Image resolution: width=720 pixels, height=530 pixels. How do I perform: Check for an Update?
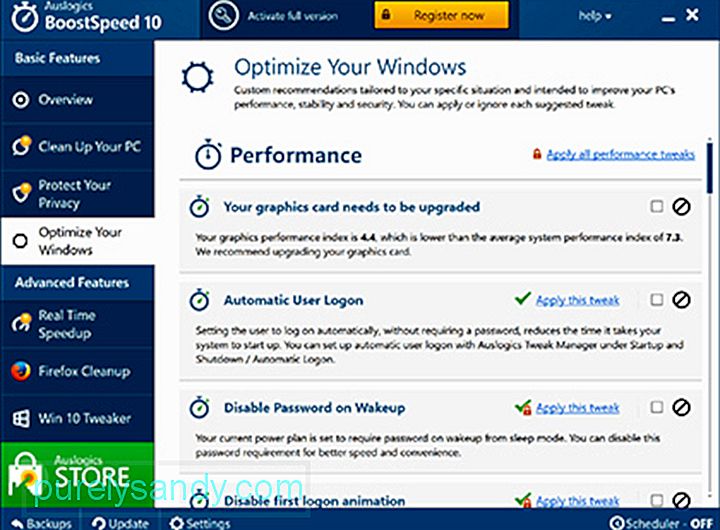(120, 523)
